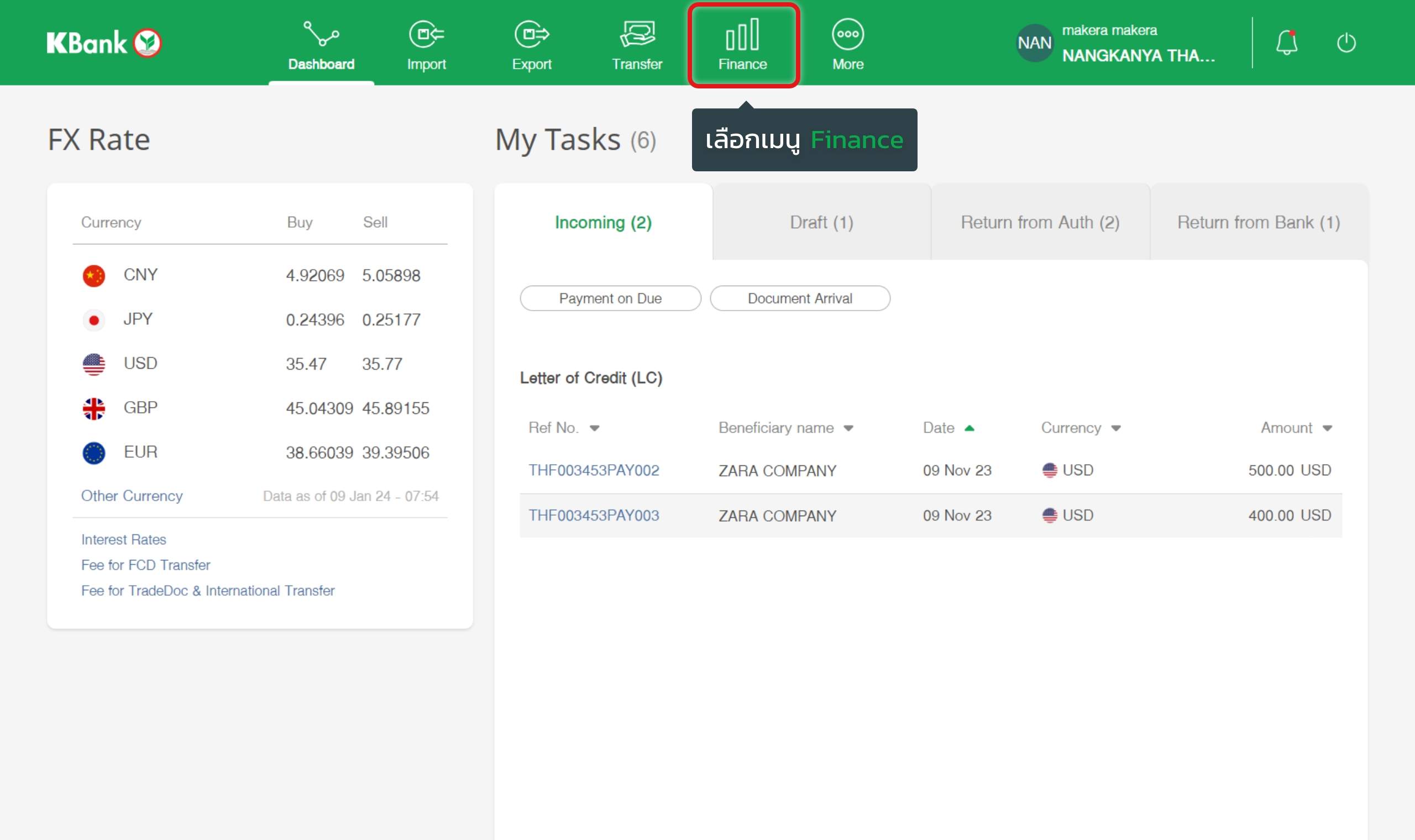Viewport: 1415px width, 840px height.
Task: Switch to the Draft (1) tab
Action: click(821, 223)
